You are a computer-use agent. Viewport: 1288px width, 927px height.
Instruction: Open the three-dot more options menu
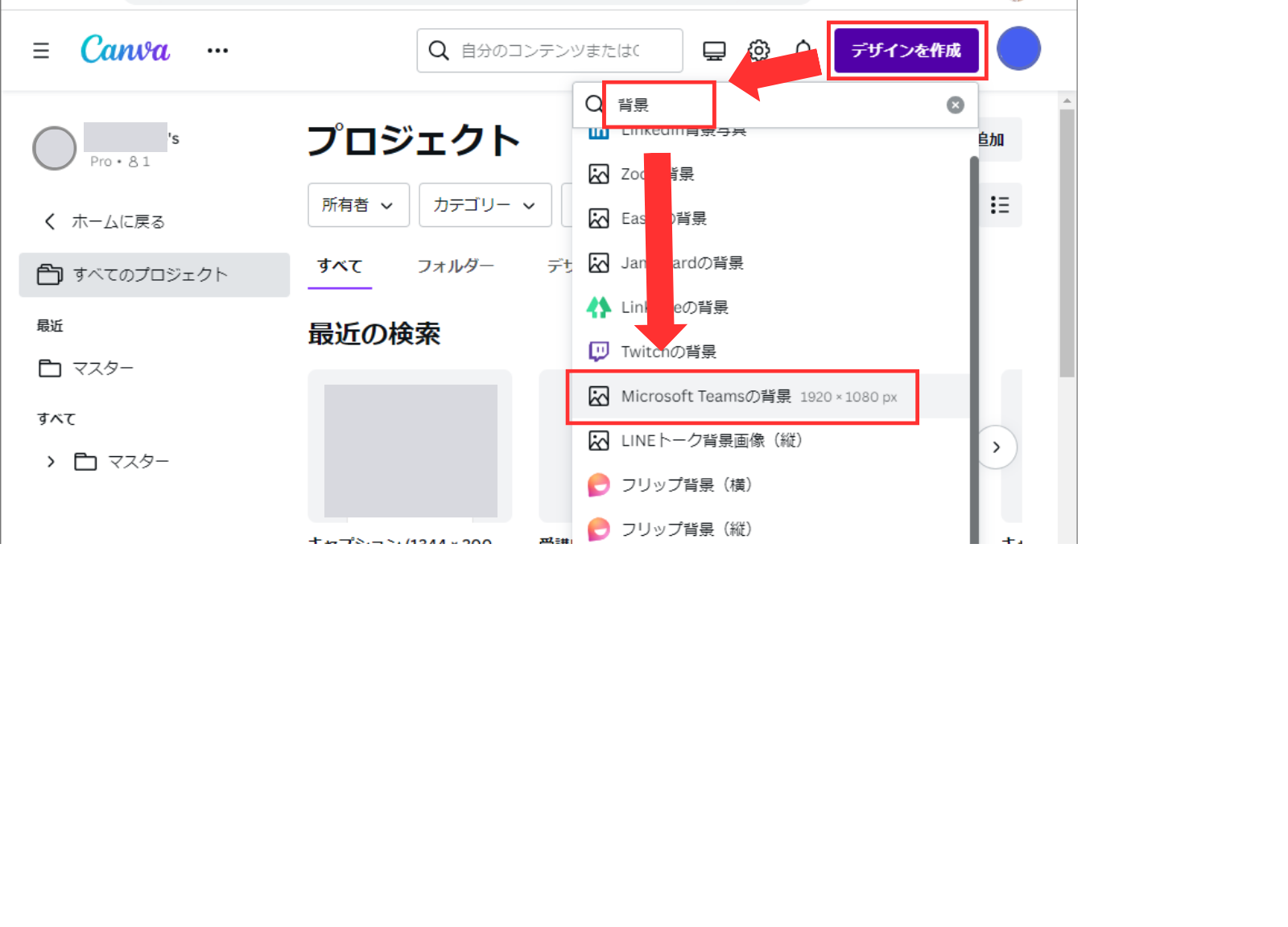tap(217, 51)
